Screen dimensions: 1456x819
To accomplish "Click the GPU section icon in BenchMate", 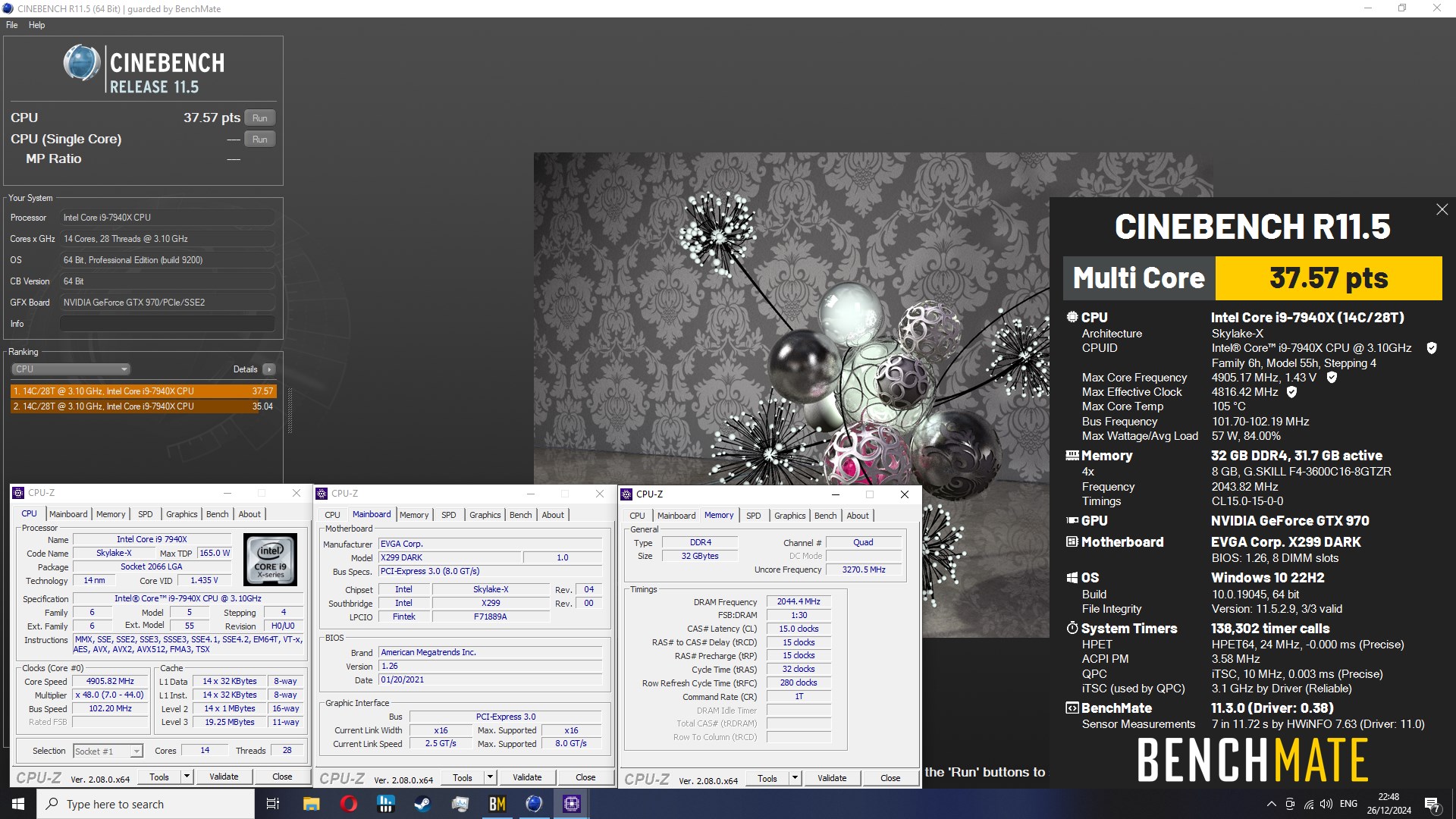I will (1072, 521).
